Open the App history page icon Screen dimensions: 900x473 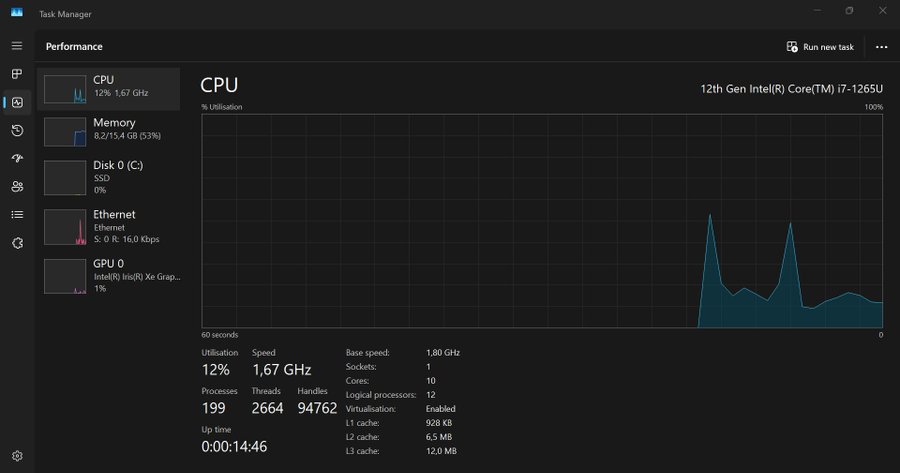17,130
